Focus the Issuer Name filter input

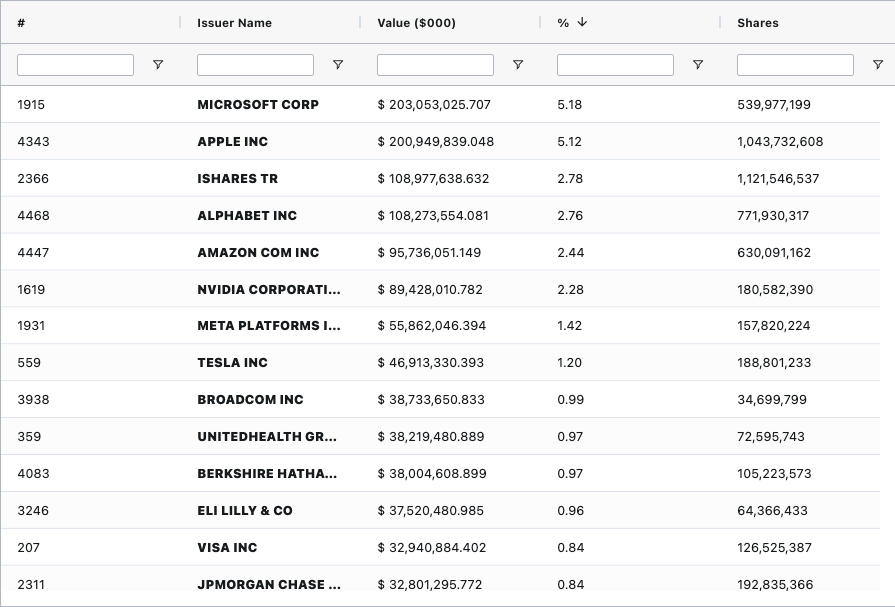coord(255,65)
